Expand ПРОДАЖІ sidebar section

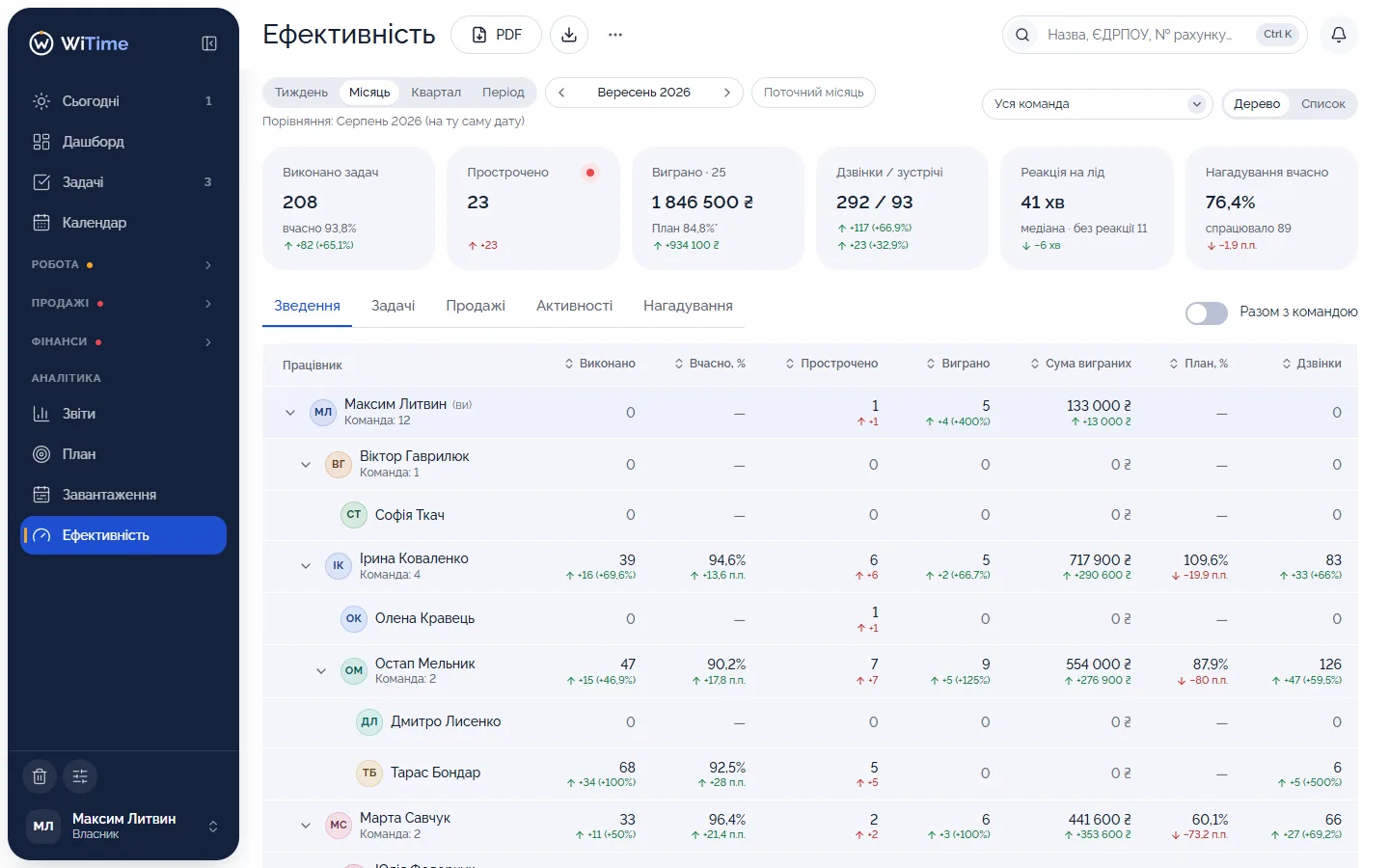pos(123,303)
